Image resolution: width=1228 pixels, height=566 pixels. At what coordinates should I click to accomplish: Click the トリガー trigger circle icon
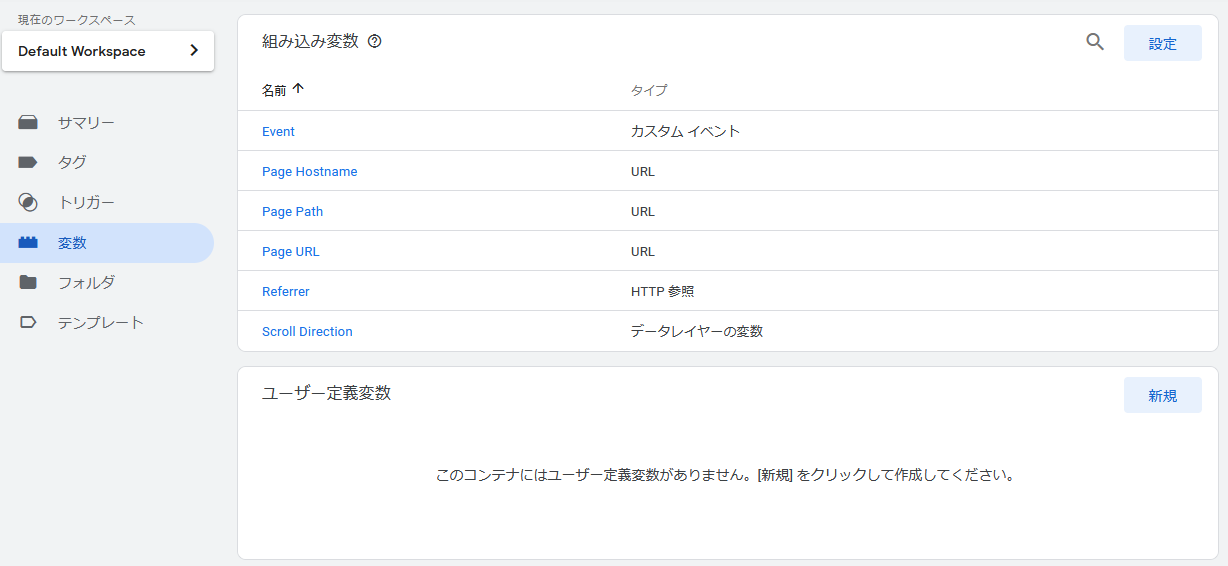tap(28, 202)
